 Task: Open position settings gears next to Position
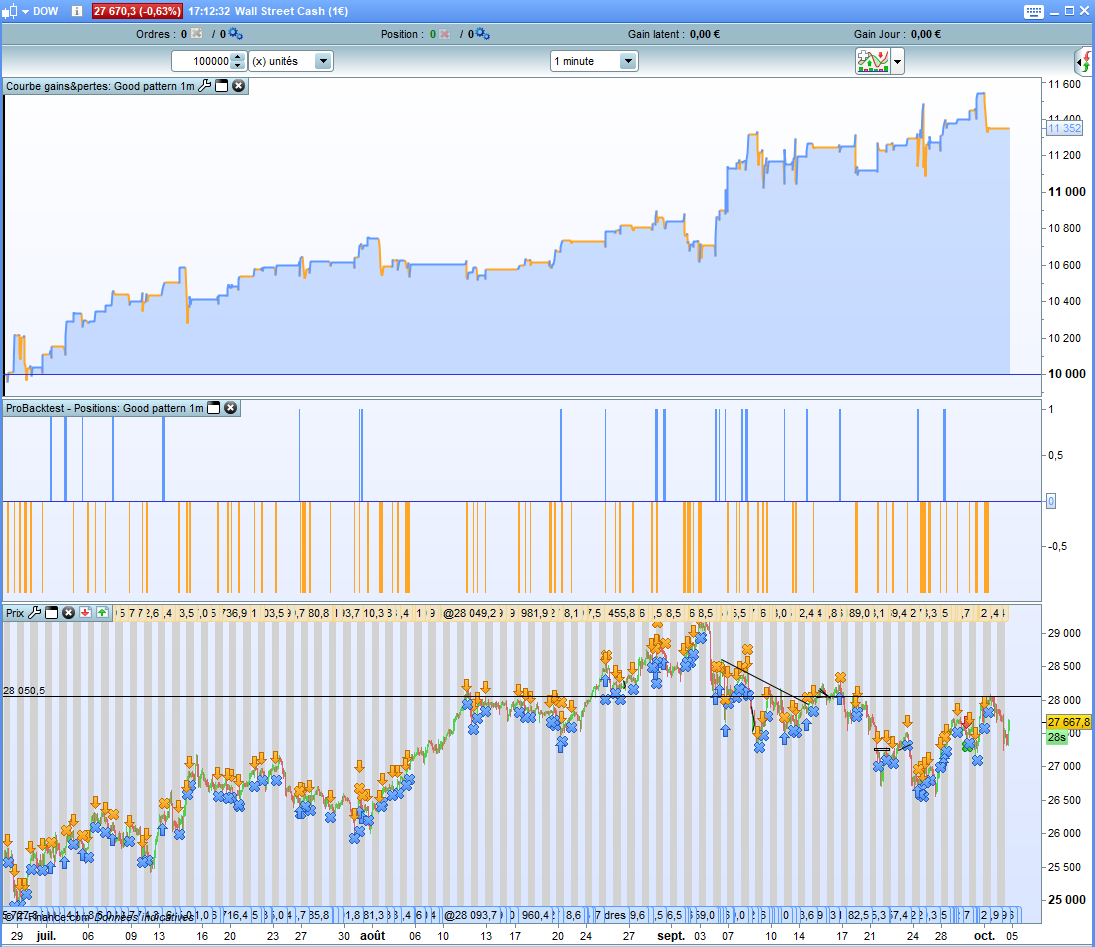click(483, 34)
